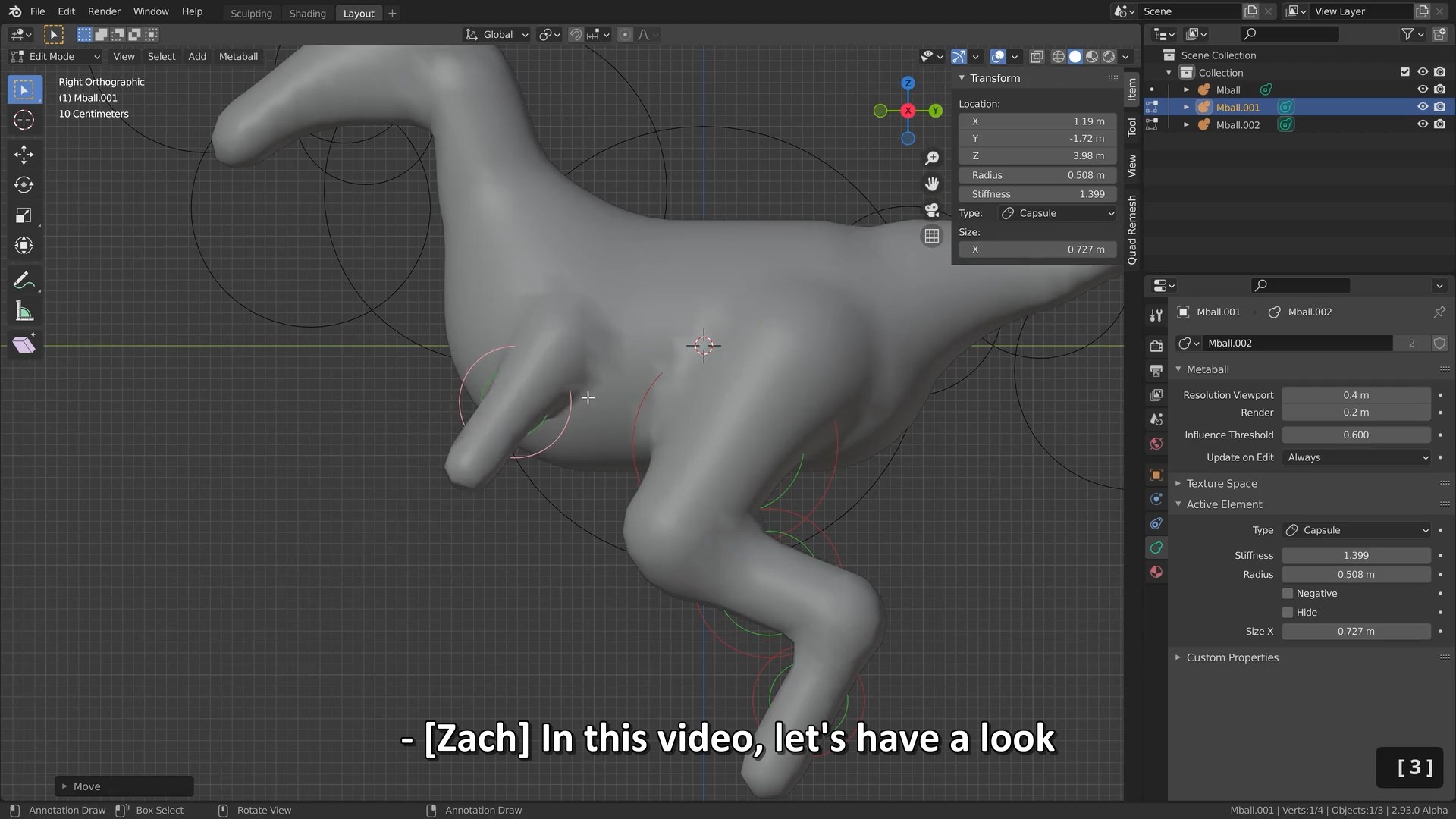
Task: Open the Quad Remesh sidebar tab
Action: click(x=1132, y=230)
